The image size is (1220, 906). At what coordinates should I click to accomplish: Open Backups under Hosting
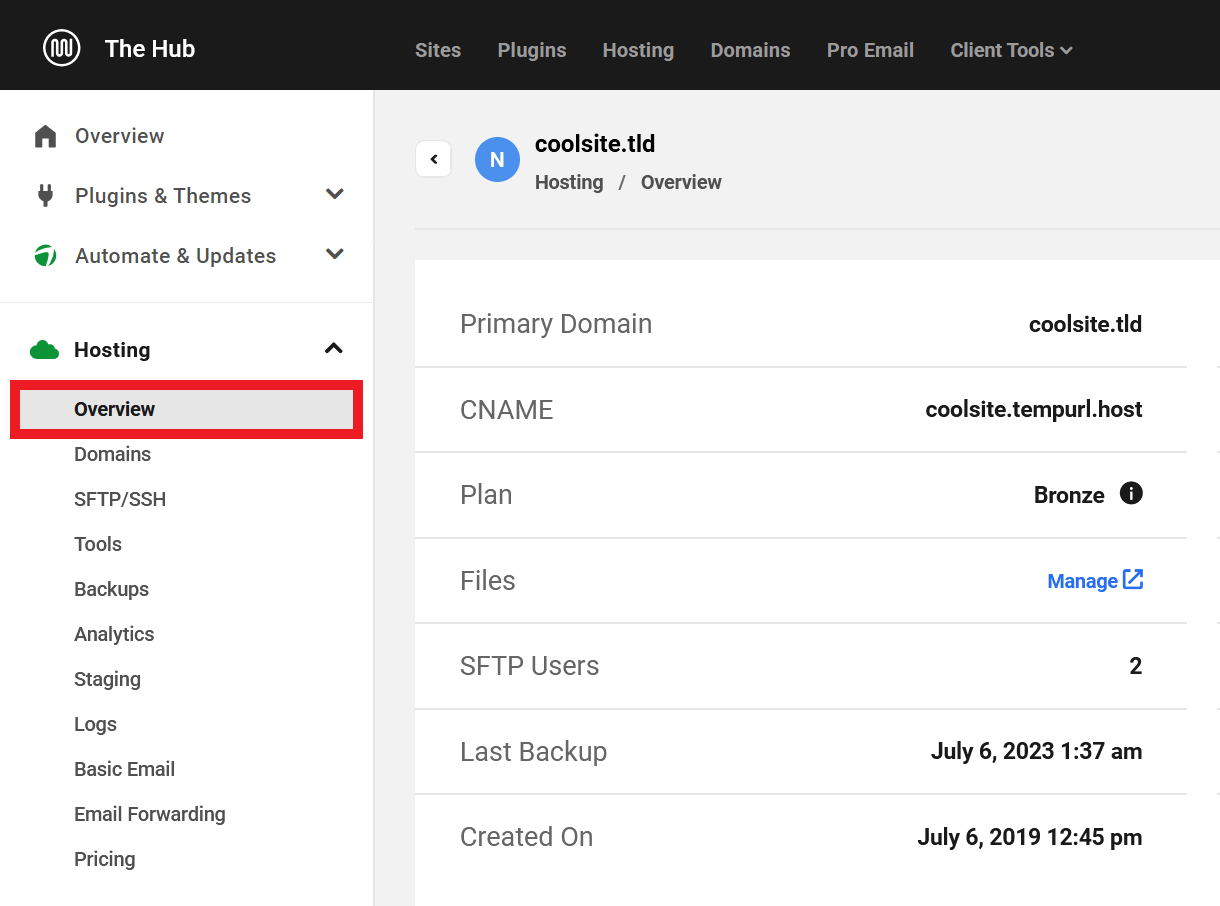111,589
